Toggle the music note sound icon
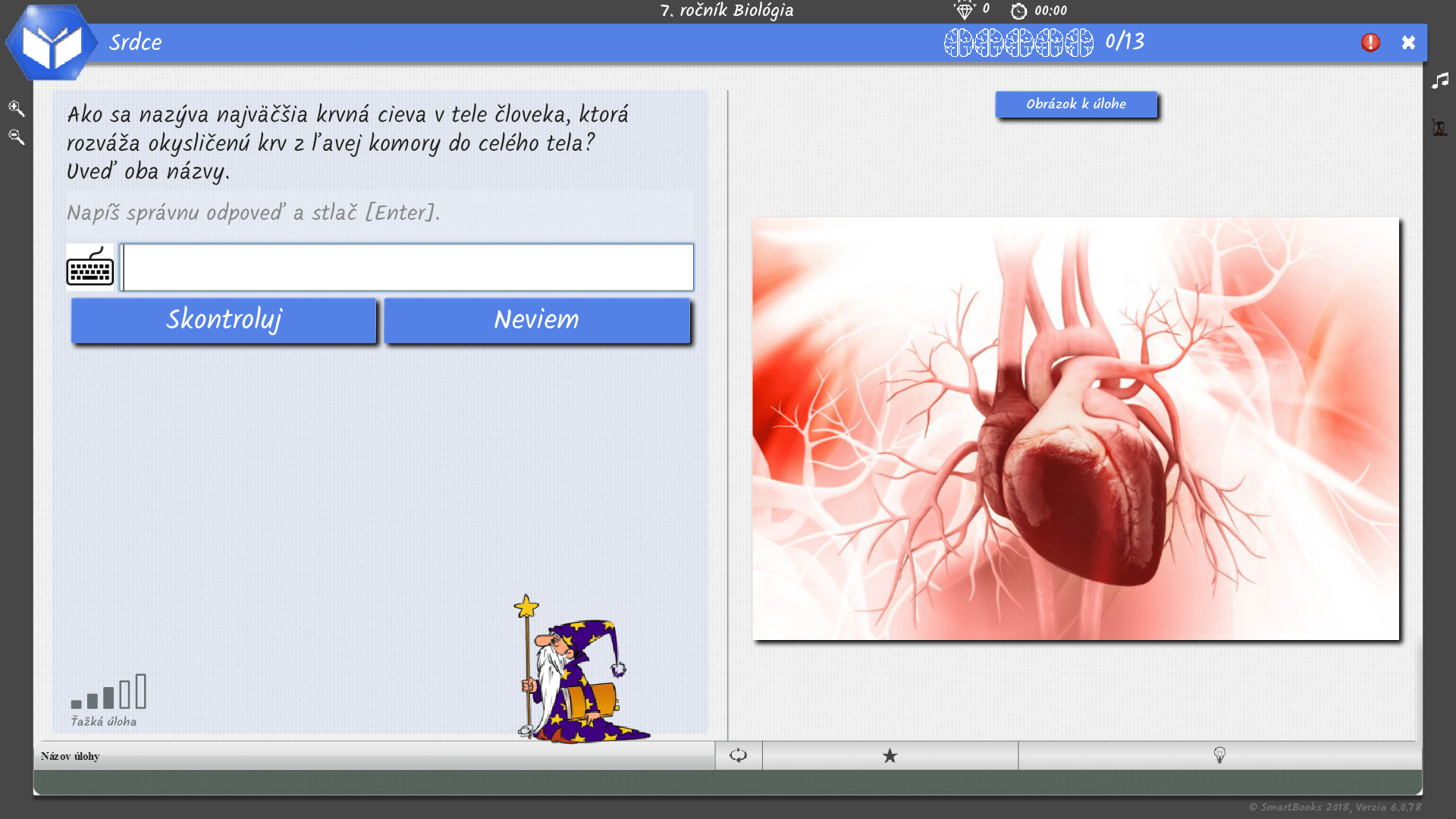 [1440, 80]
